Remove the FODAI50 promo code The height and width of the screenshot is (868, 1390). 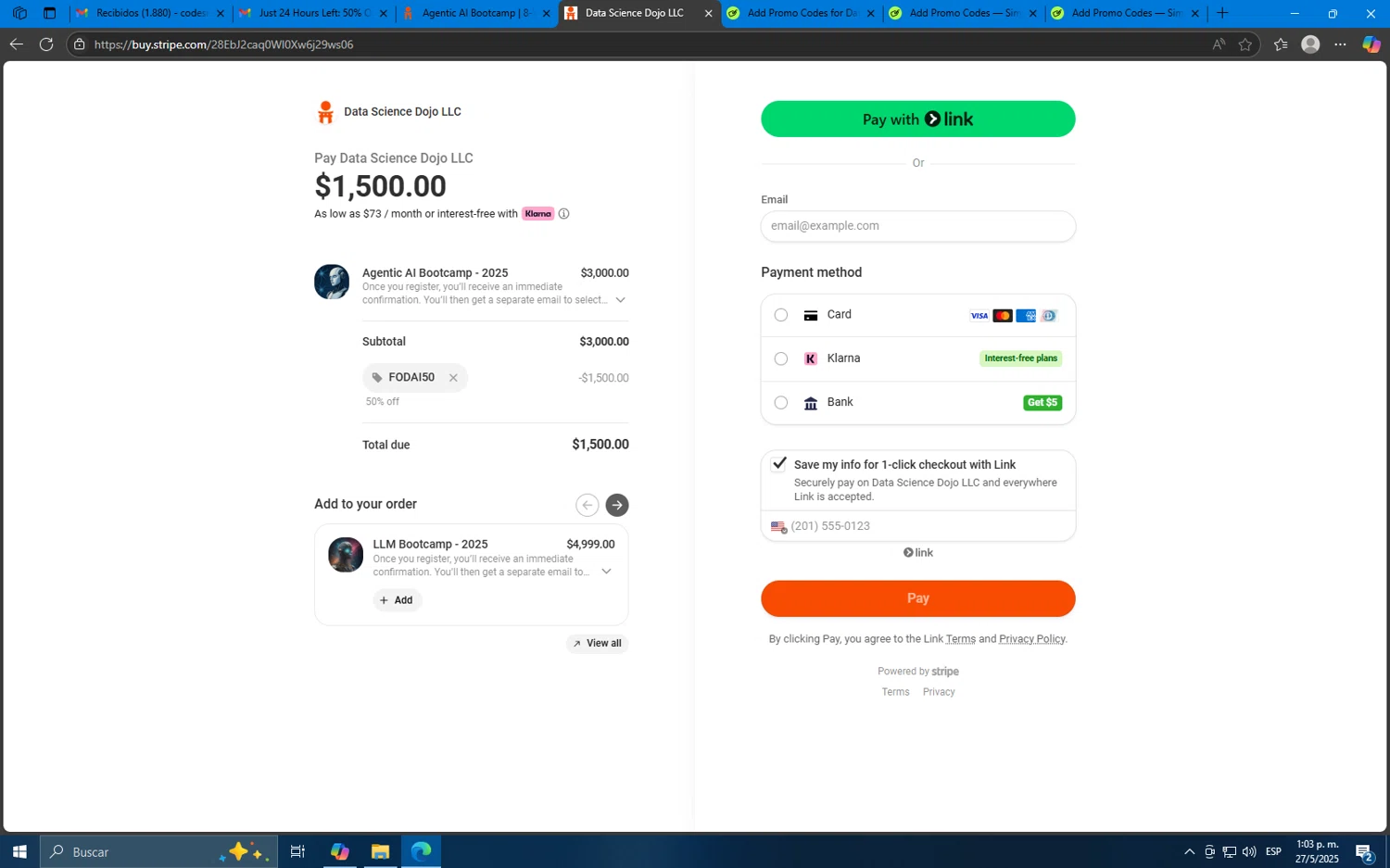453,378
